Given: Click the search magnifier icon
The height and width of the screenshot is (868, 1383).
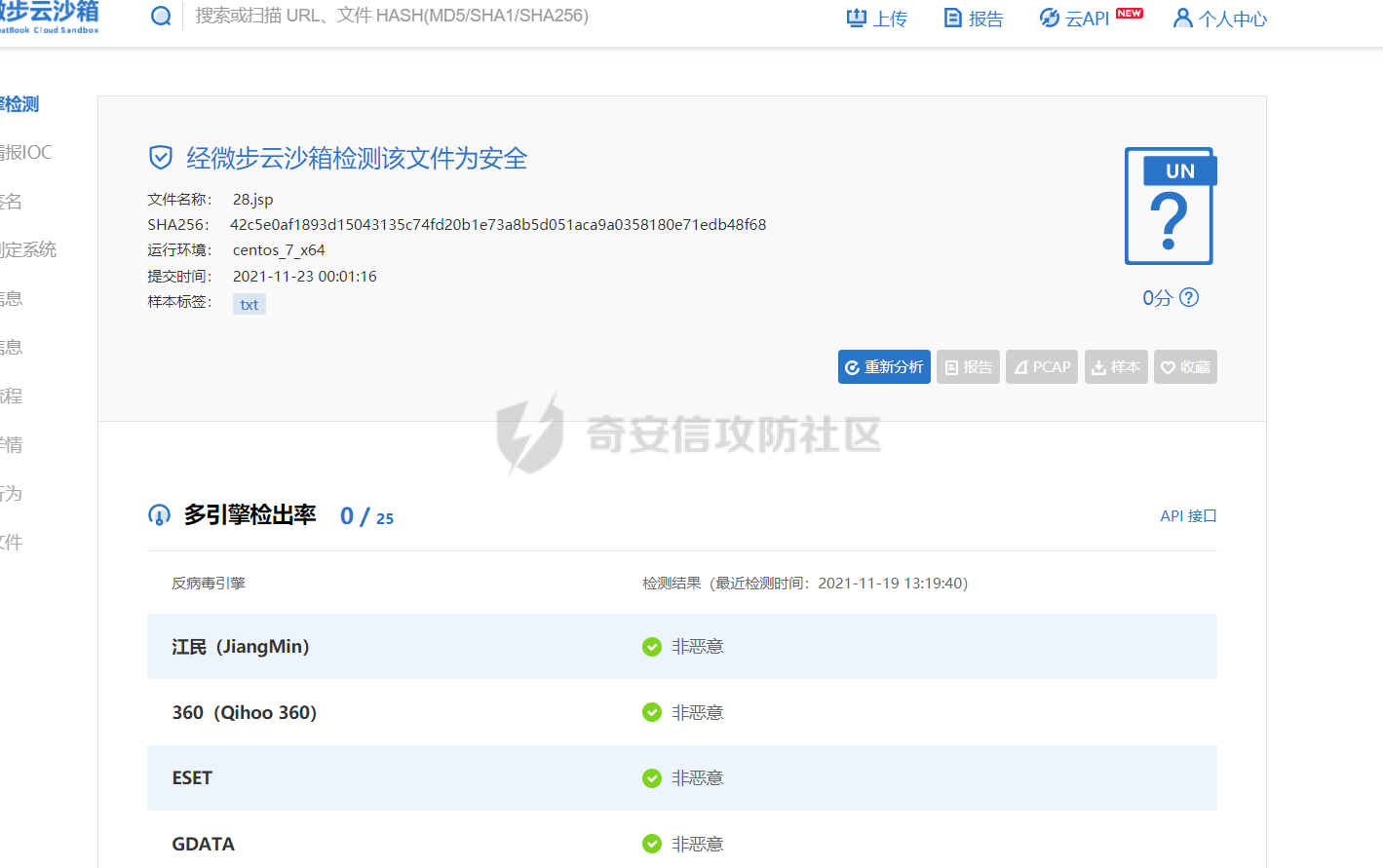Looking at the screenshot, I should click(x=161, y=17).
